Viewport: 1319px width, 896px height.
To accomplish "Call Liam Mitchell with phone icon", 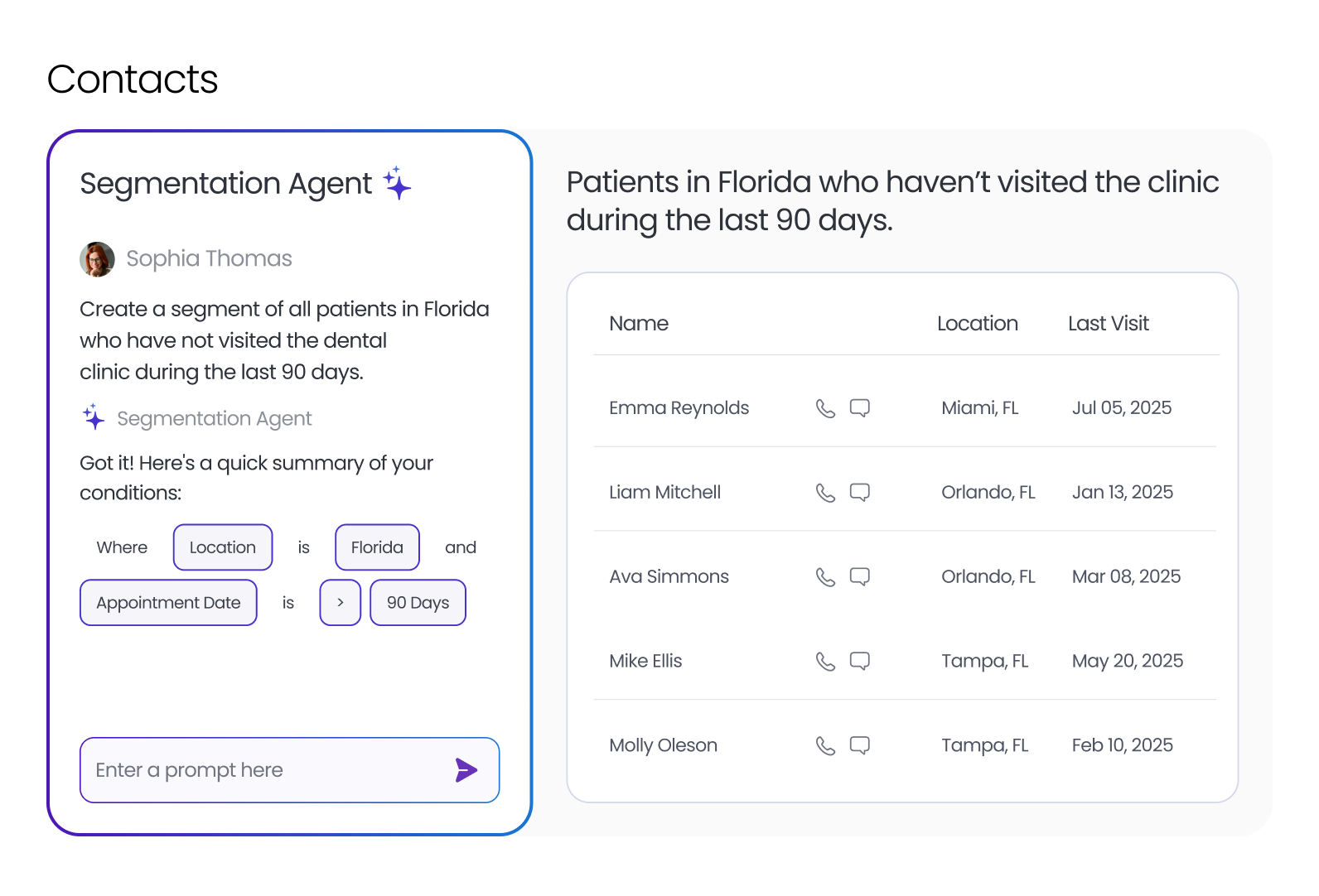I will pyautogui.click(x=825, y=493).
